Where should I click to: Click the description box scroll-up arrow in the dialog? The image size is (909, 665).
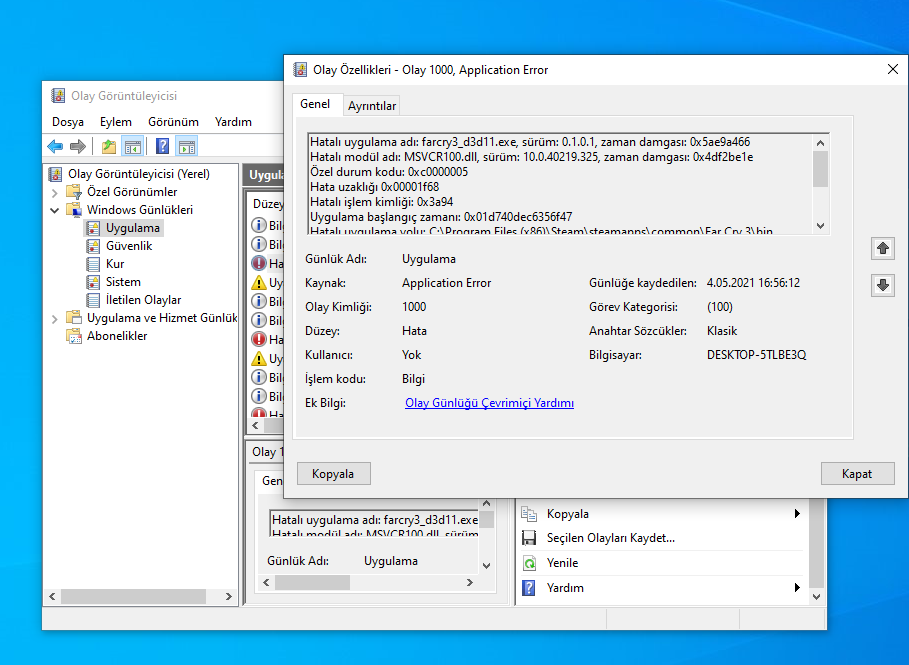pos(820,143)
